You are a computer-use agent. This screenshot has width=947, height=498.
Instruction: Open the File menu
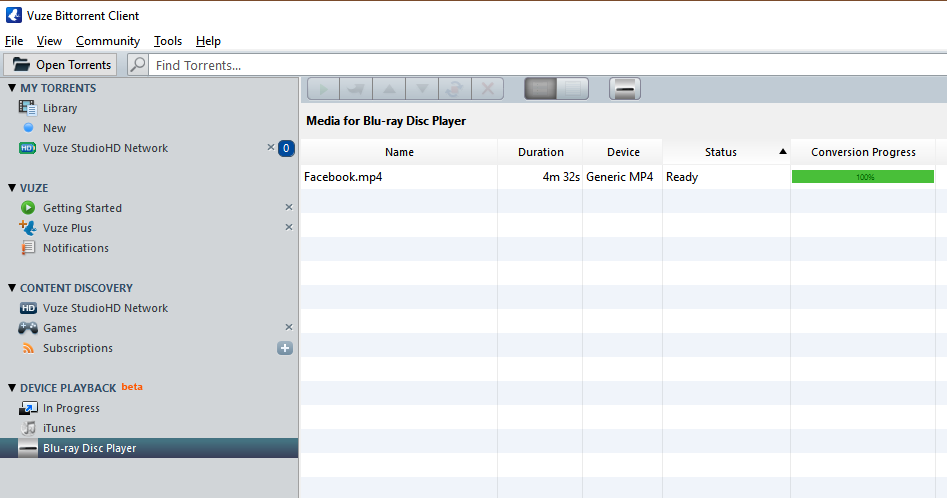tap(14, 41)
